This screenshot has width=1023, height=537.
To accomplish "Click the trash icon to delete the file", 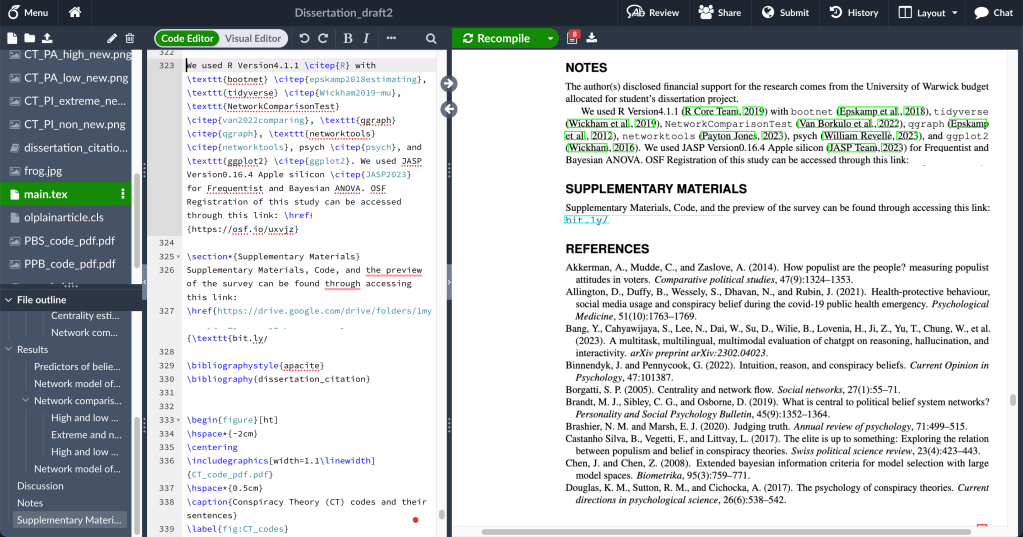I will pyautogui.click(x=128, y=38).
